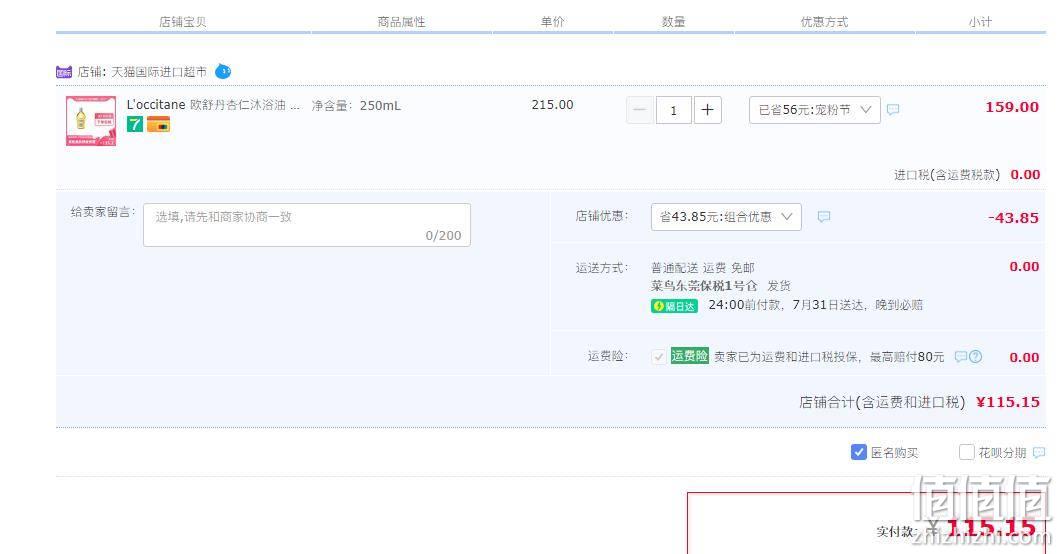Click the 优惠方式 column header
This screenshot has height=554, width=1061.
824,22
